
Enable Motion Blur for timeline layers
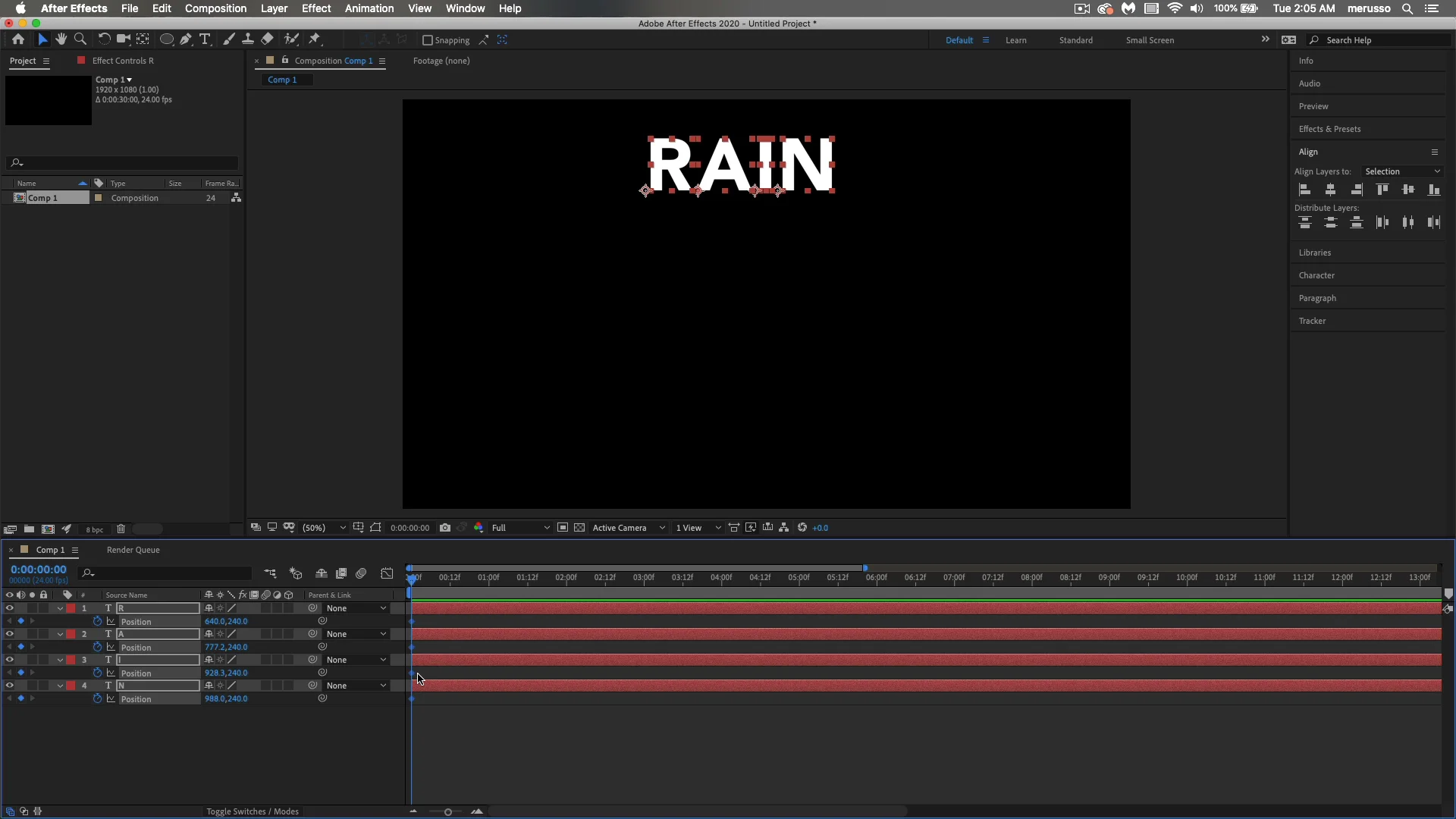[x=361, y=573]
